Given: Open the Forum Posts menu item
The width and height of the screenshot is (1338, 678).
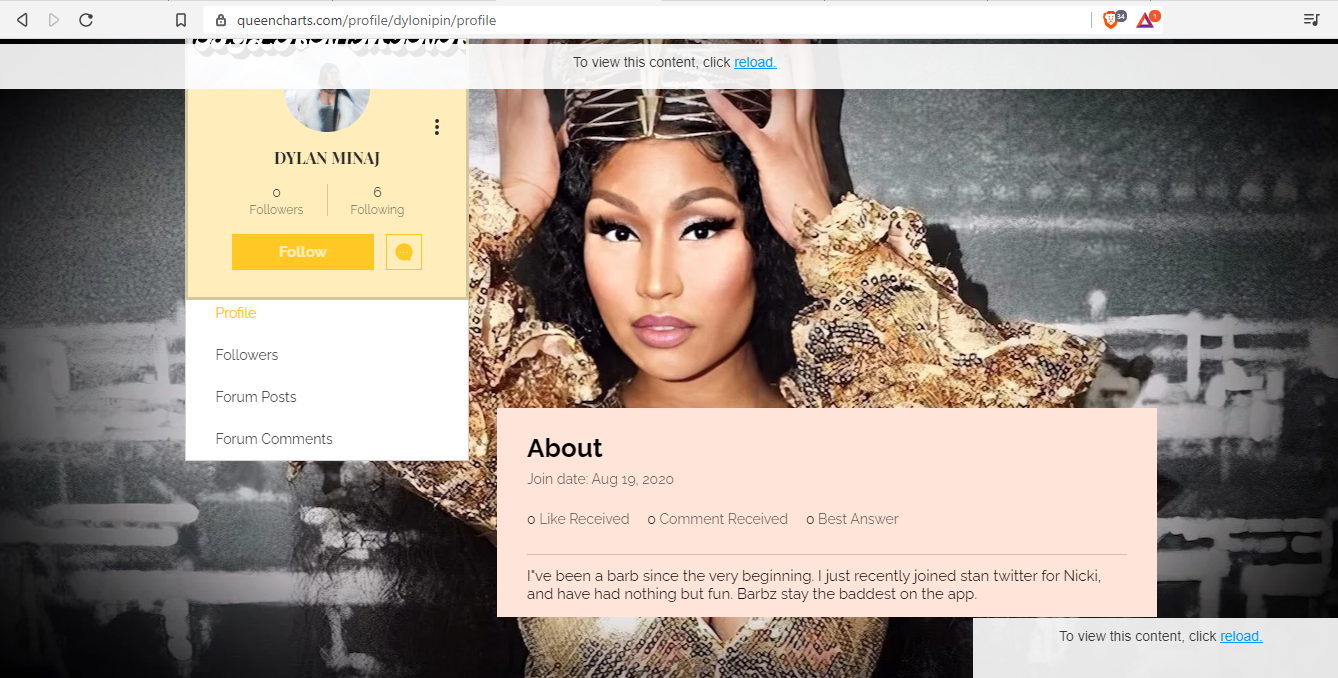Looking at the screenshot, I should pyautogui.click(x=256, y=397).
